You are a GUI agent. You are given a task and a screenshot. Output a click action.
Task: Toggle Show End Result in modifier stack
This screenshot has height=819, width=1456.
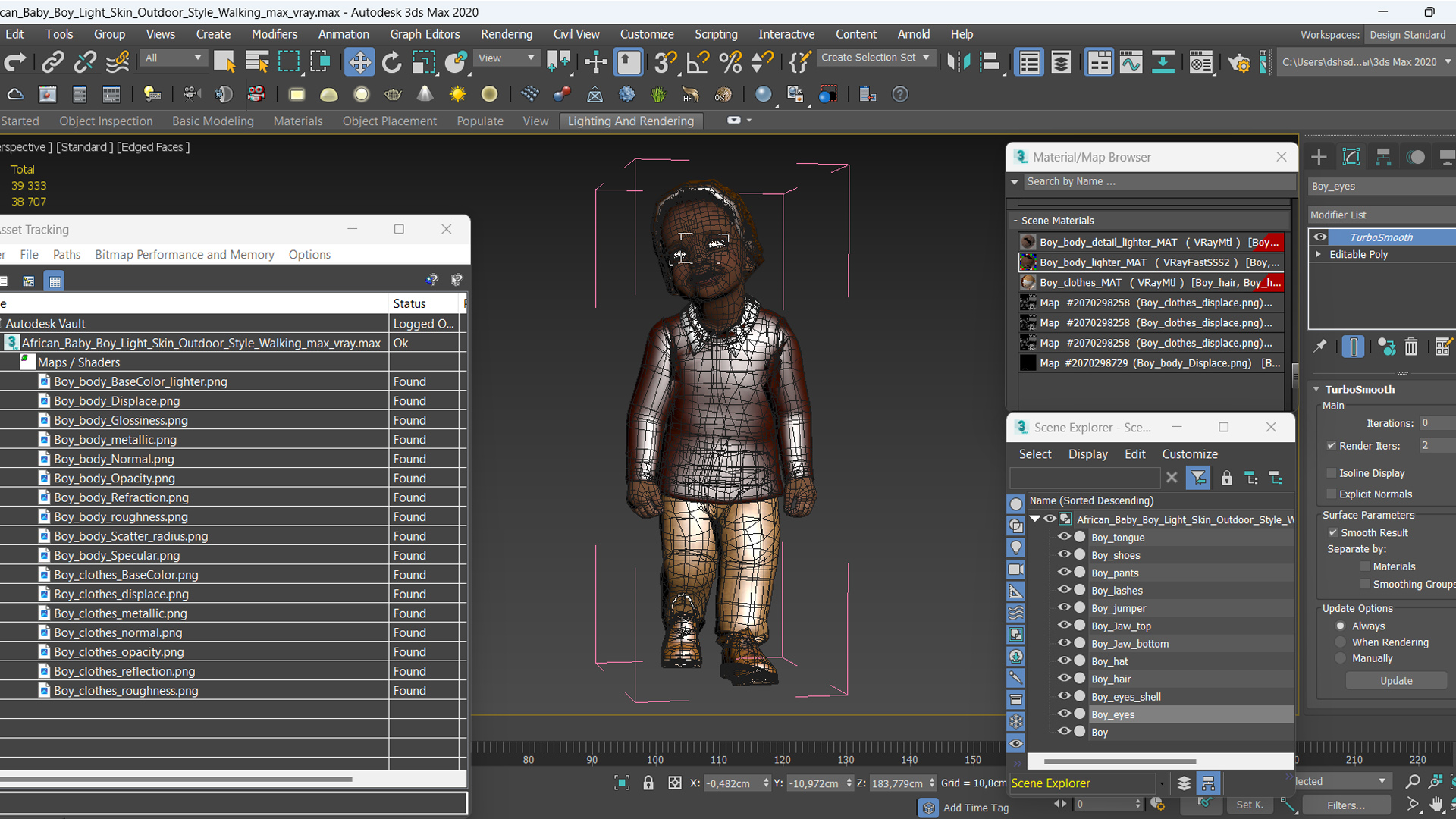point(1353,347)
